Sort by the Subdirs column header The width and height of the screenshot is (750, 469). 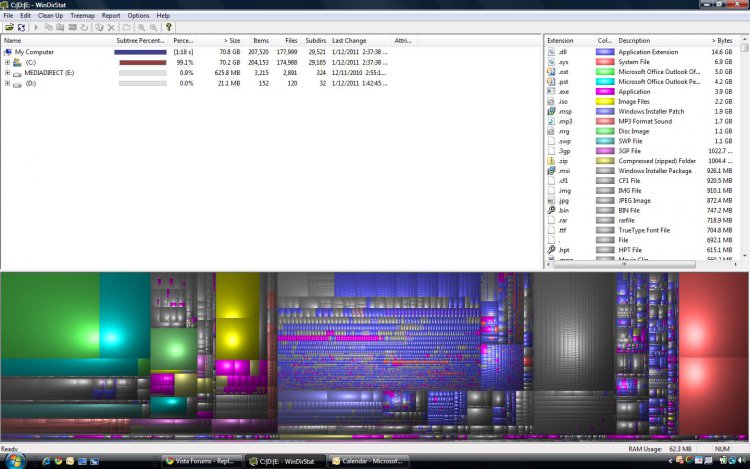(314, 41)
